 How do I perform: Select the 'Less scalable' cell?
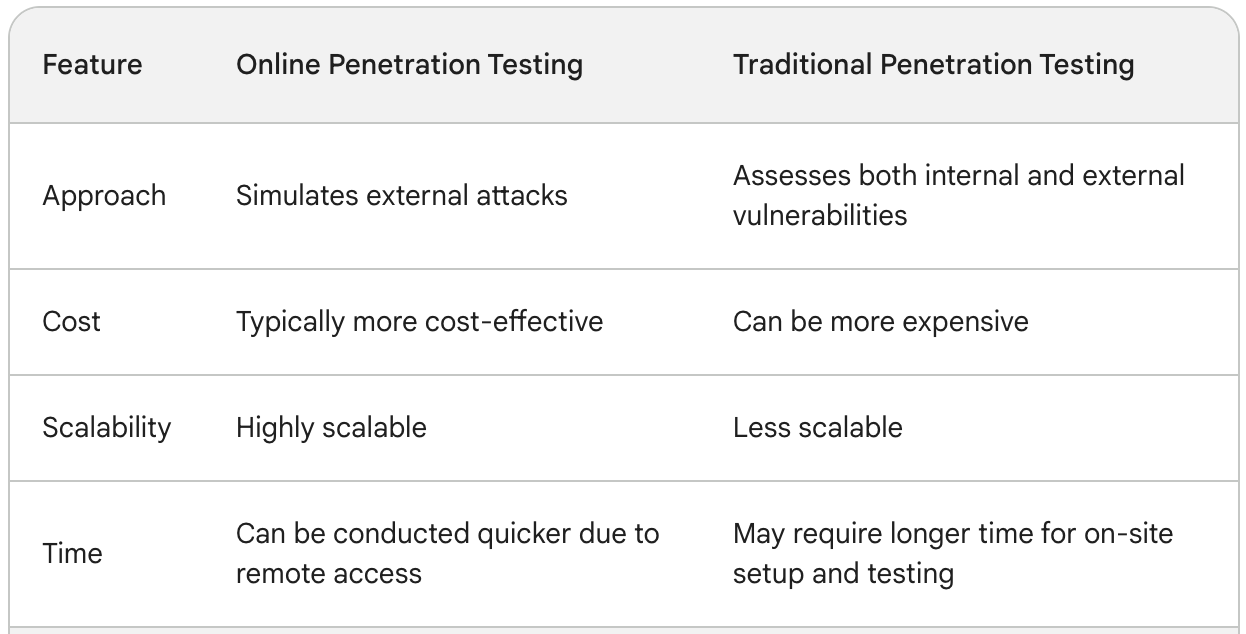click(x=817, y=428)
